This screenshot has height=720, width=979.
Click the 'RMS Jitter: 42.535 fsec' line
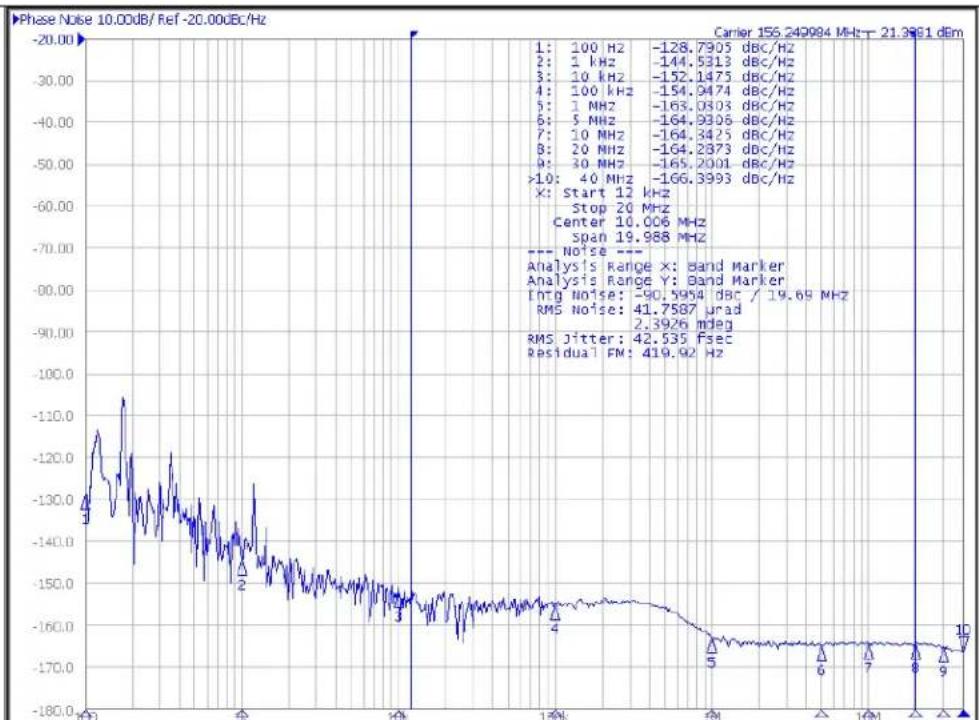(x=629, y=339)
